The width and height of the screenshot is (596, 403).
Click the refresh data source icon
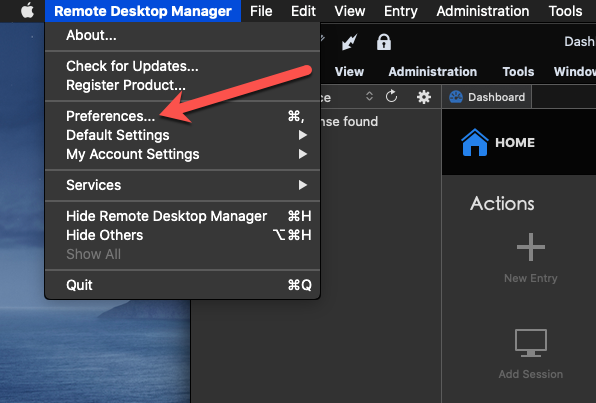pos(391,97)
